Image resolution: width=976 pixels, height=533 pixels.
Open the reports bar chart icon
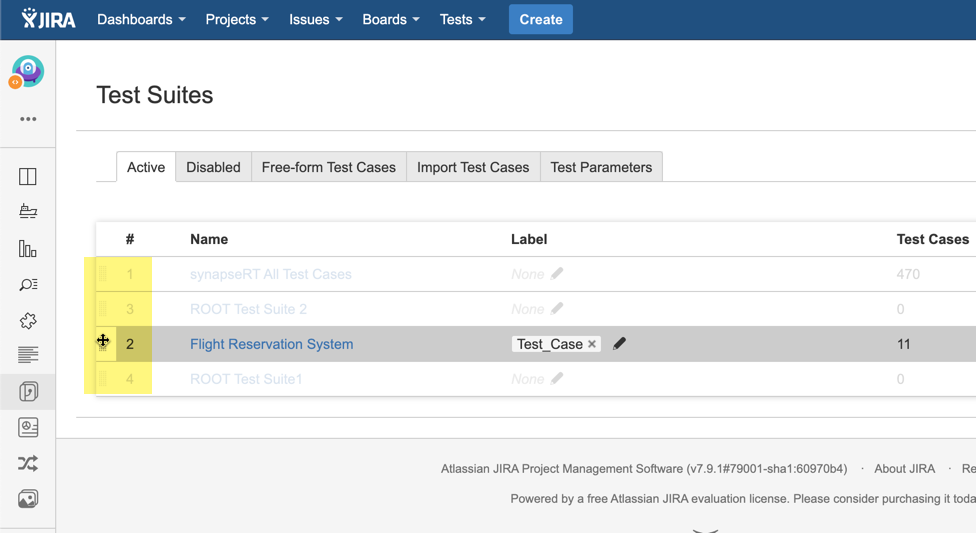coord(28,249)
